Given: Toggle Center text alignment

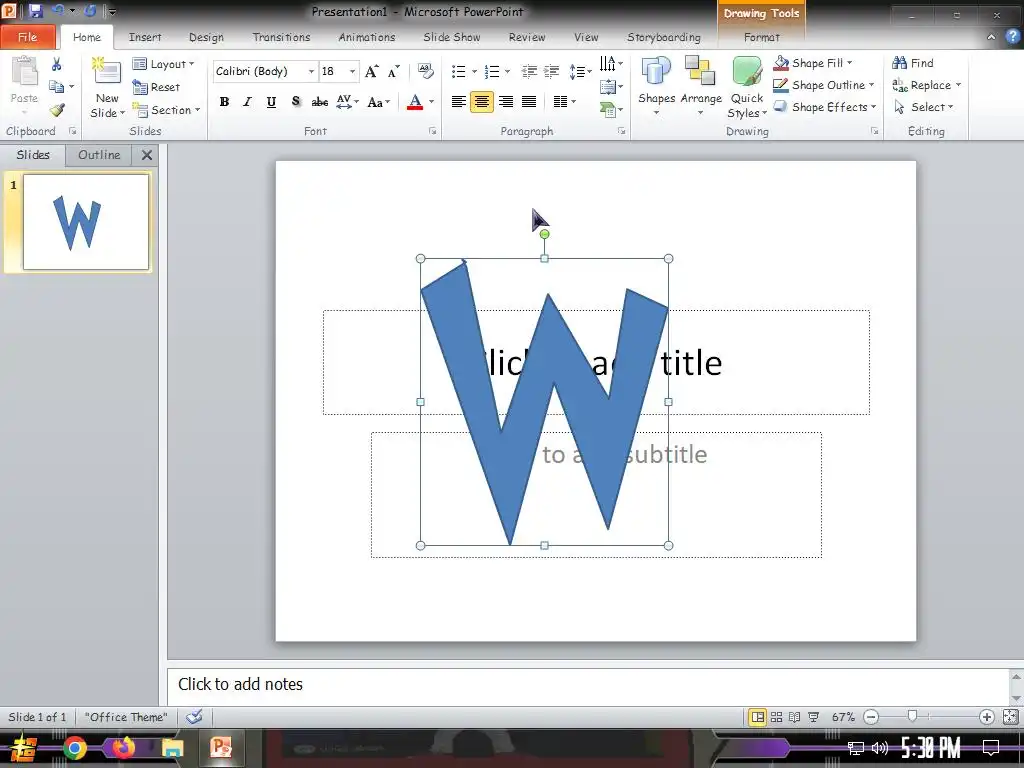Looking at the screenshot, I should point(482,101).
